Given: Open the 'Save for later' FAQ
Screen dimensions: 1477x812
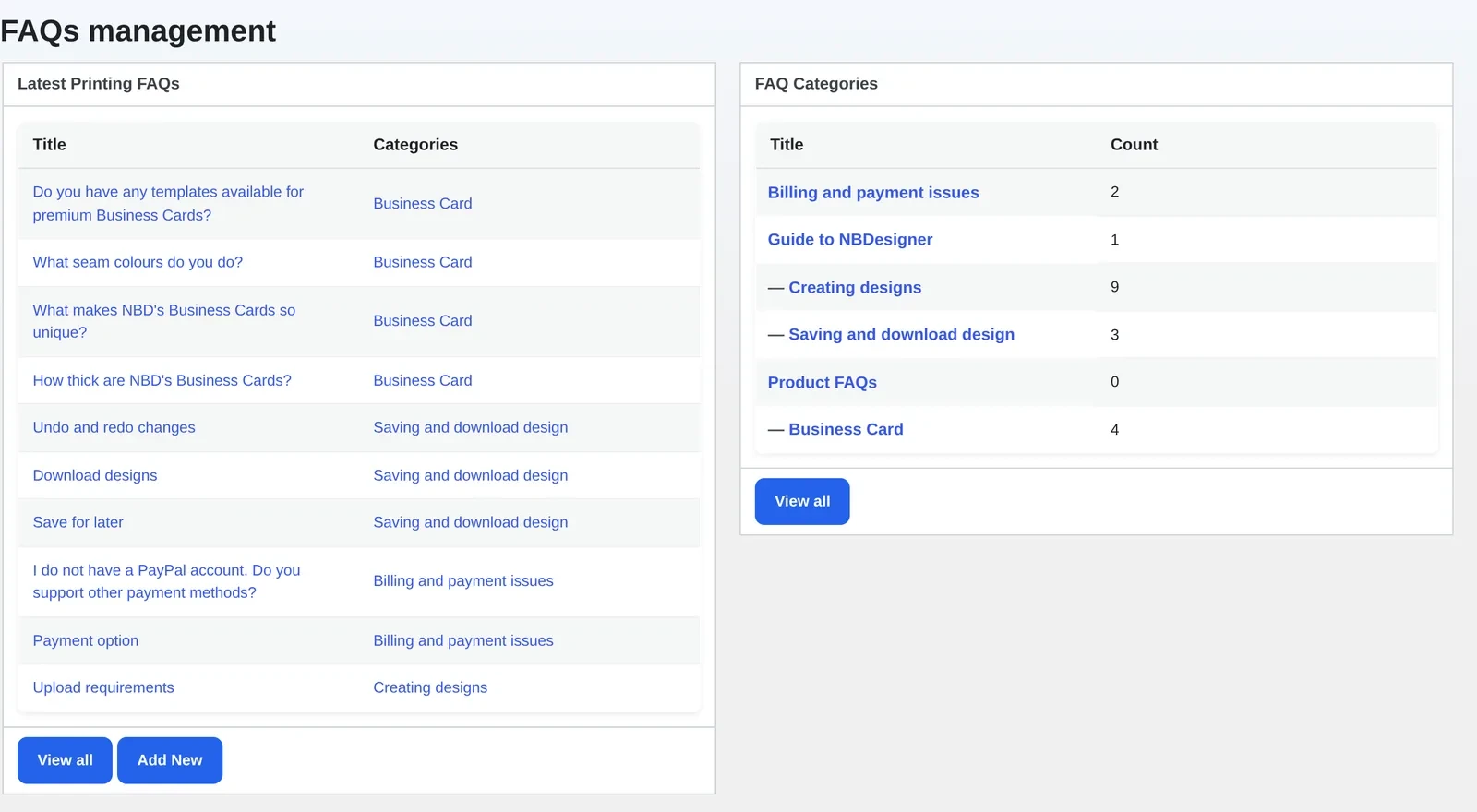Looking at the screenshot, I should point(78,522).
